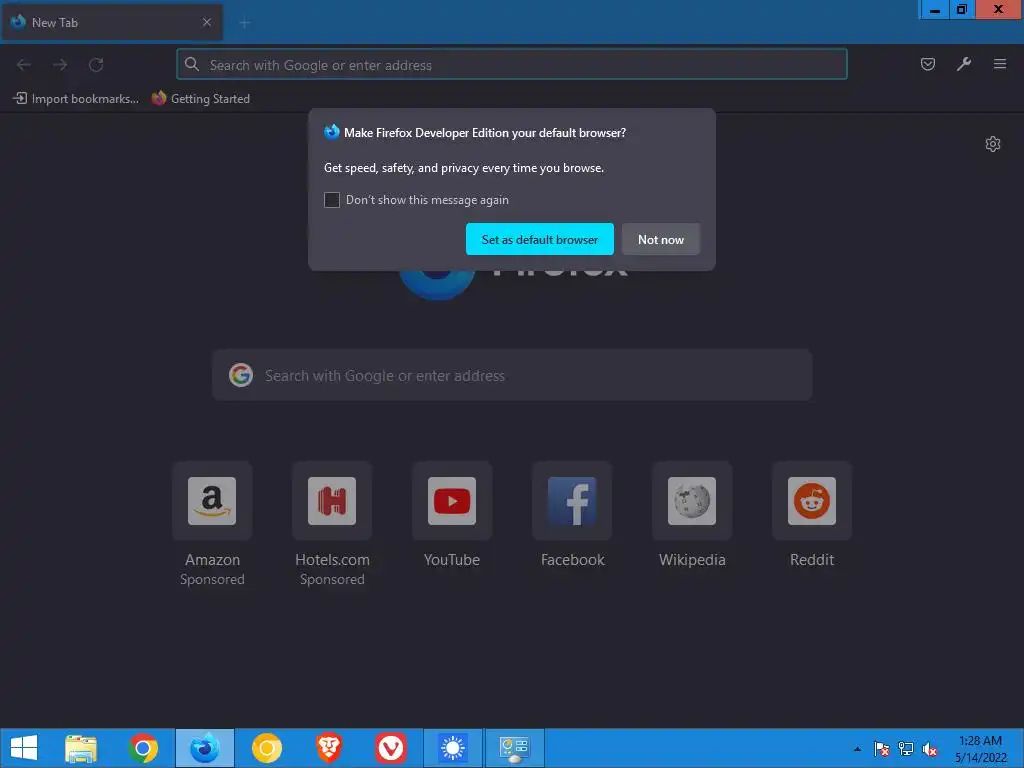Click the search magnifier in address bar
The image size is (1024, 768).
pos(191,64)
